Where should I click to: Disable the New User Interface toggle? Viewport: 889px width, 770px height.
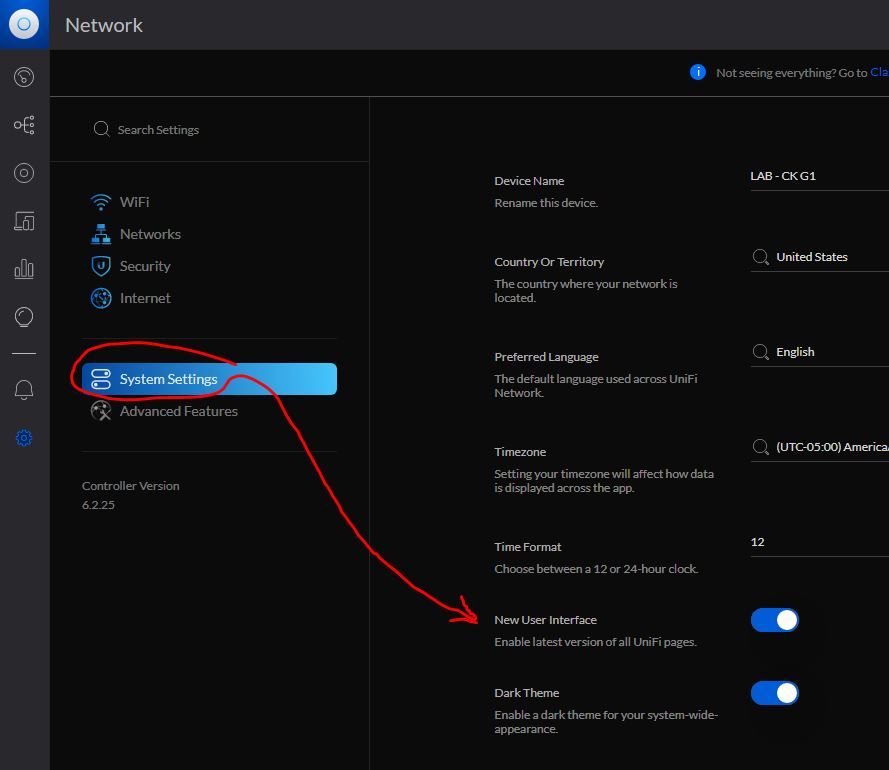775,620
